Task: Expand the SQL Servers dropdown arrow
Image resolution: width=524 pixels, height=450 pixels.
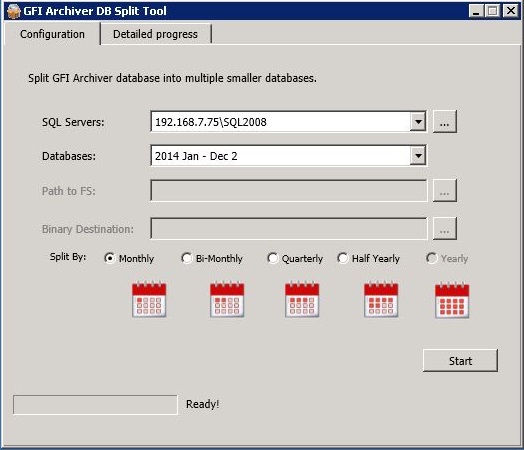Action: coord(418,122)
